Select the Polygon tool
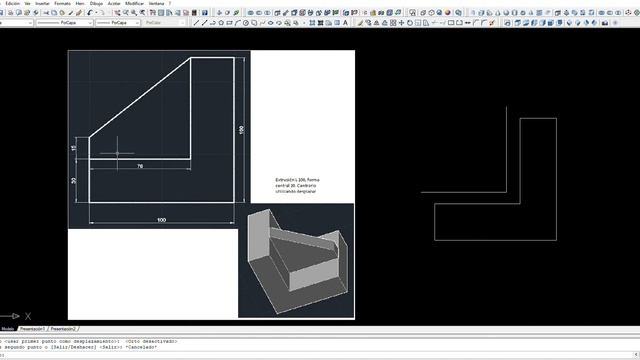This screenshot has height=360, width=640. 221,23
